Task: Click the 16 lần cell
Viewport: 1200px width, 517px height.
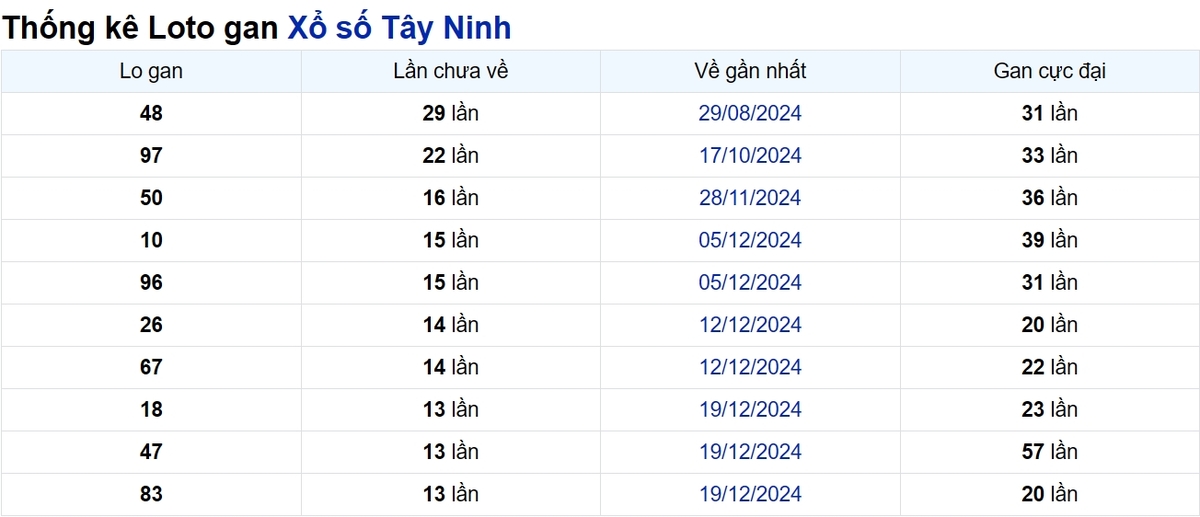Action: (x=451, y=198)
